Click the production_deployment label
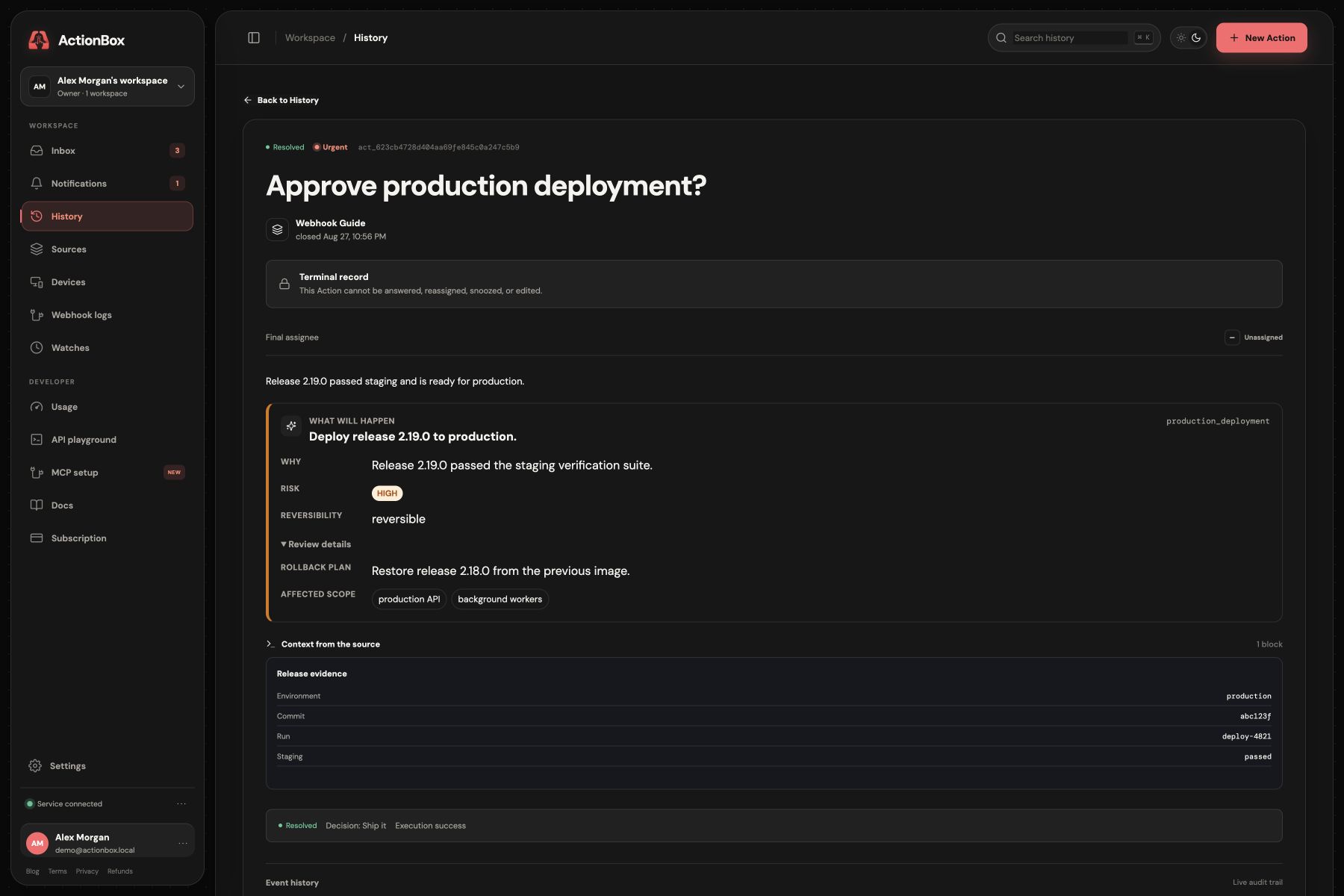 [x=1218, y=421]
